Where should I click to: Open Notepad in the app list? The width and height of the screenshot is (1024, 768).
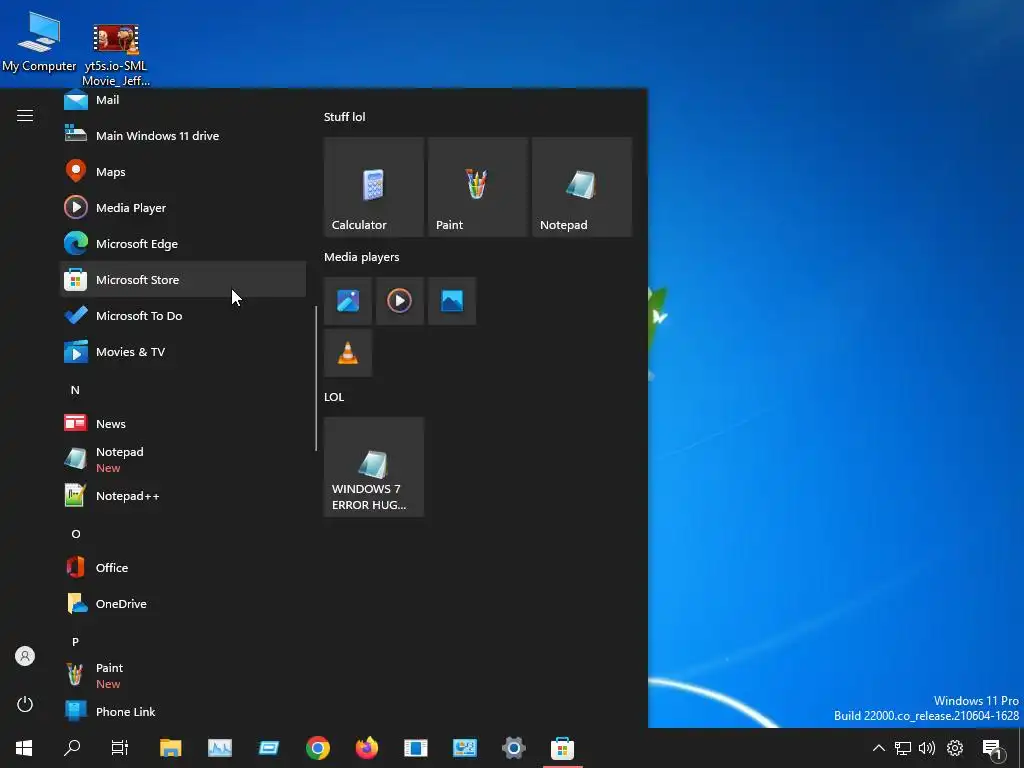pos(183,460)
